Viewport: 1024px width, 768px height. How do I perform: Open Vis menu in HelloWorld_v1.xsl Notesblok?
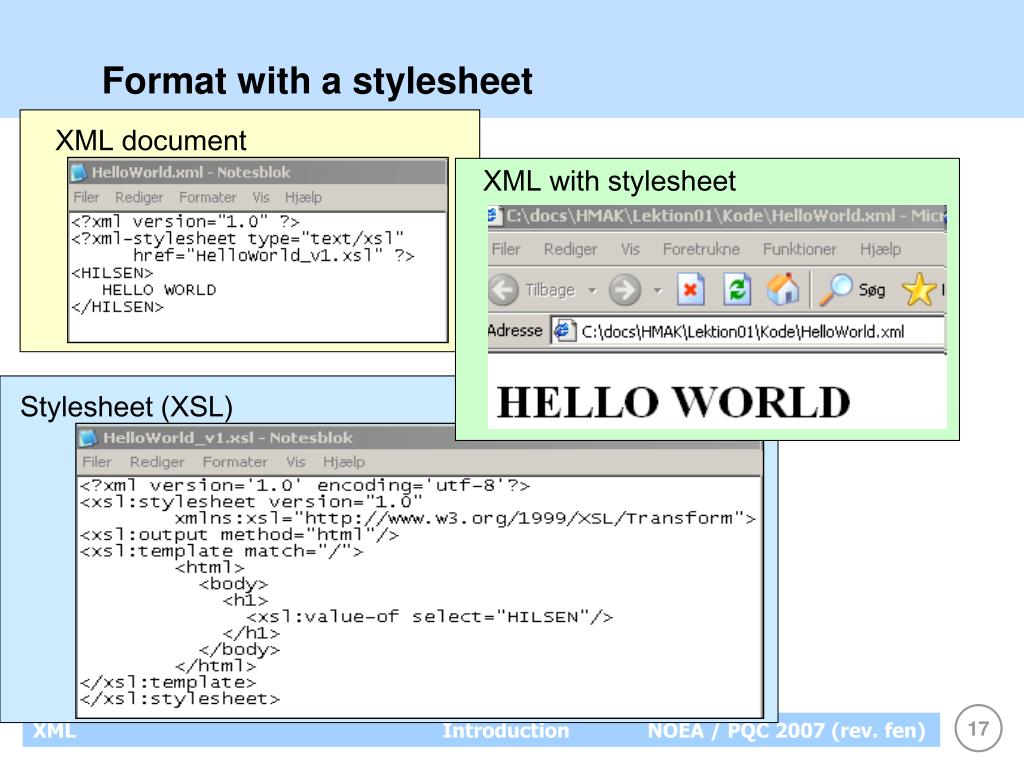point(296,462)
